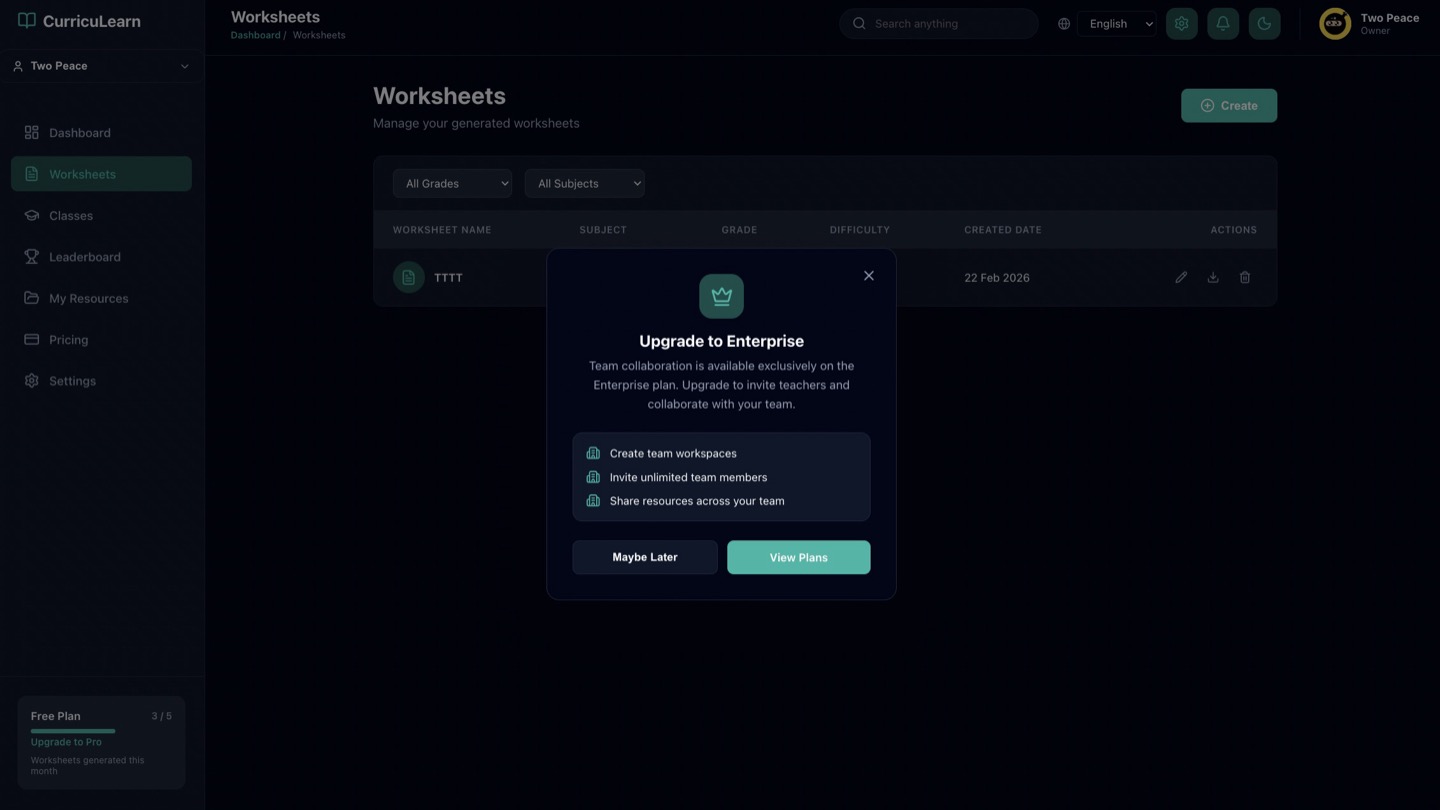Open the All Subjects dropdown
1440x810 pixels.
(x=584, y=183)
